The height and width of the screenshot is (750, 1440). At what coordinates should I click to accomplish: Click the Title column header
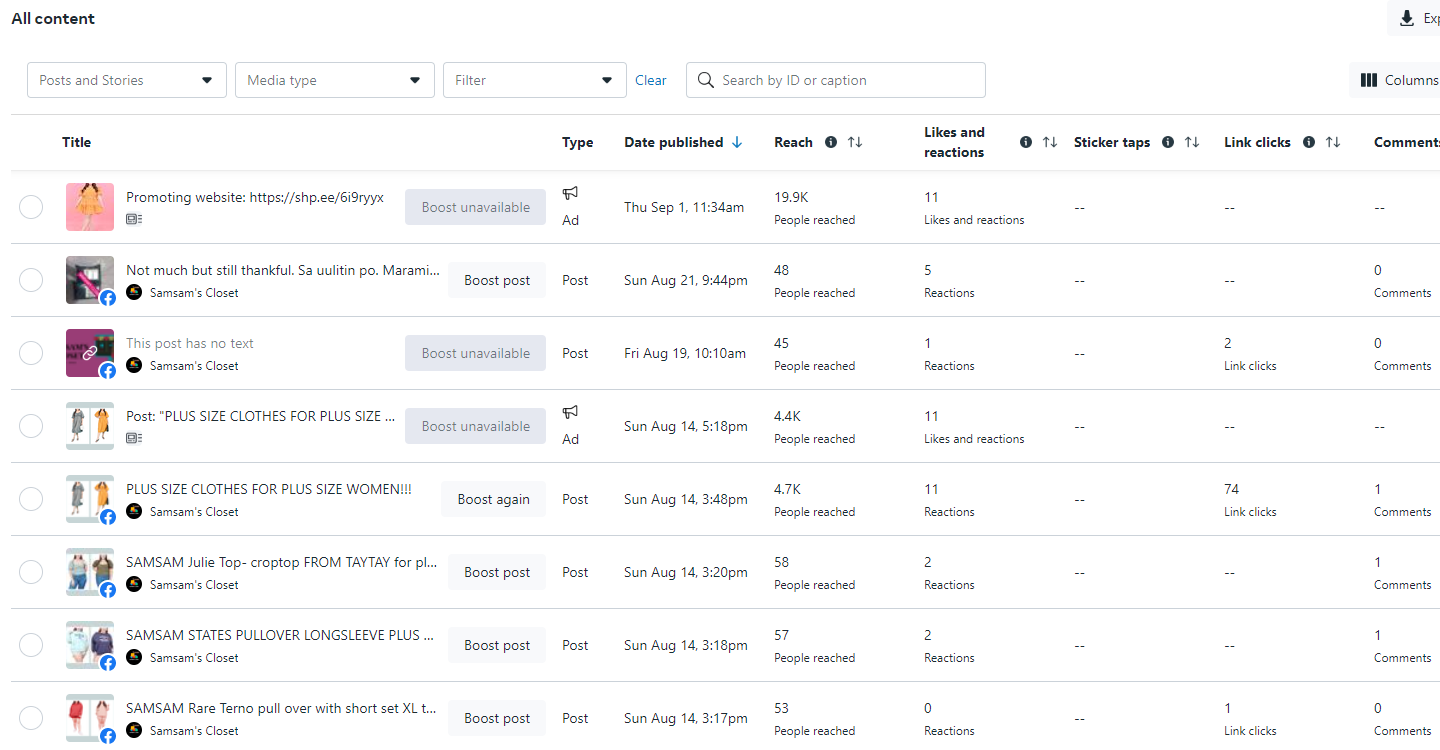coord(76,142)
